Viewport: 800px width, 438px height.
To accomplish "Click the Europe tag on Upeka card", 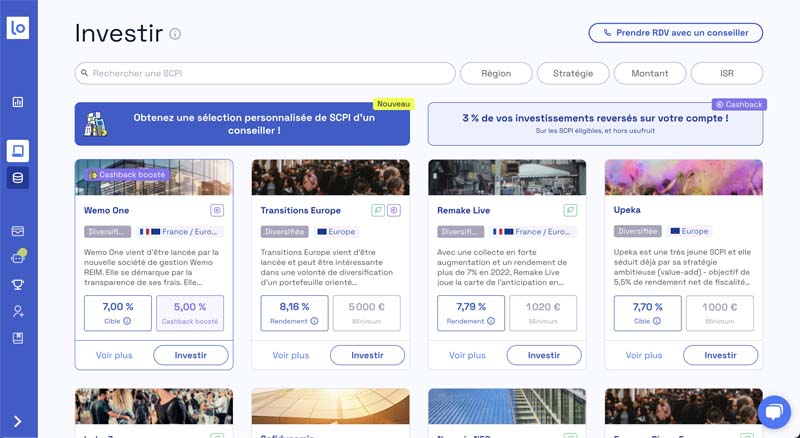I will tap(689, 231).
